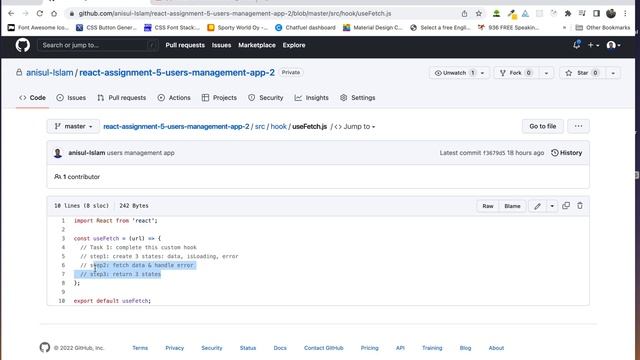This screenshot has height=360, width=640.
Task: Click the browser forward arrow
Action: point(25,13)
